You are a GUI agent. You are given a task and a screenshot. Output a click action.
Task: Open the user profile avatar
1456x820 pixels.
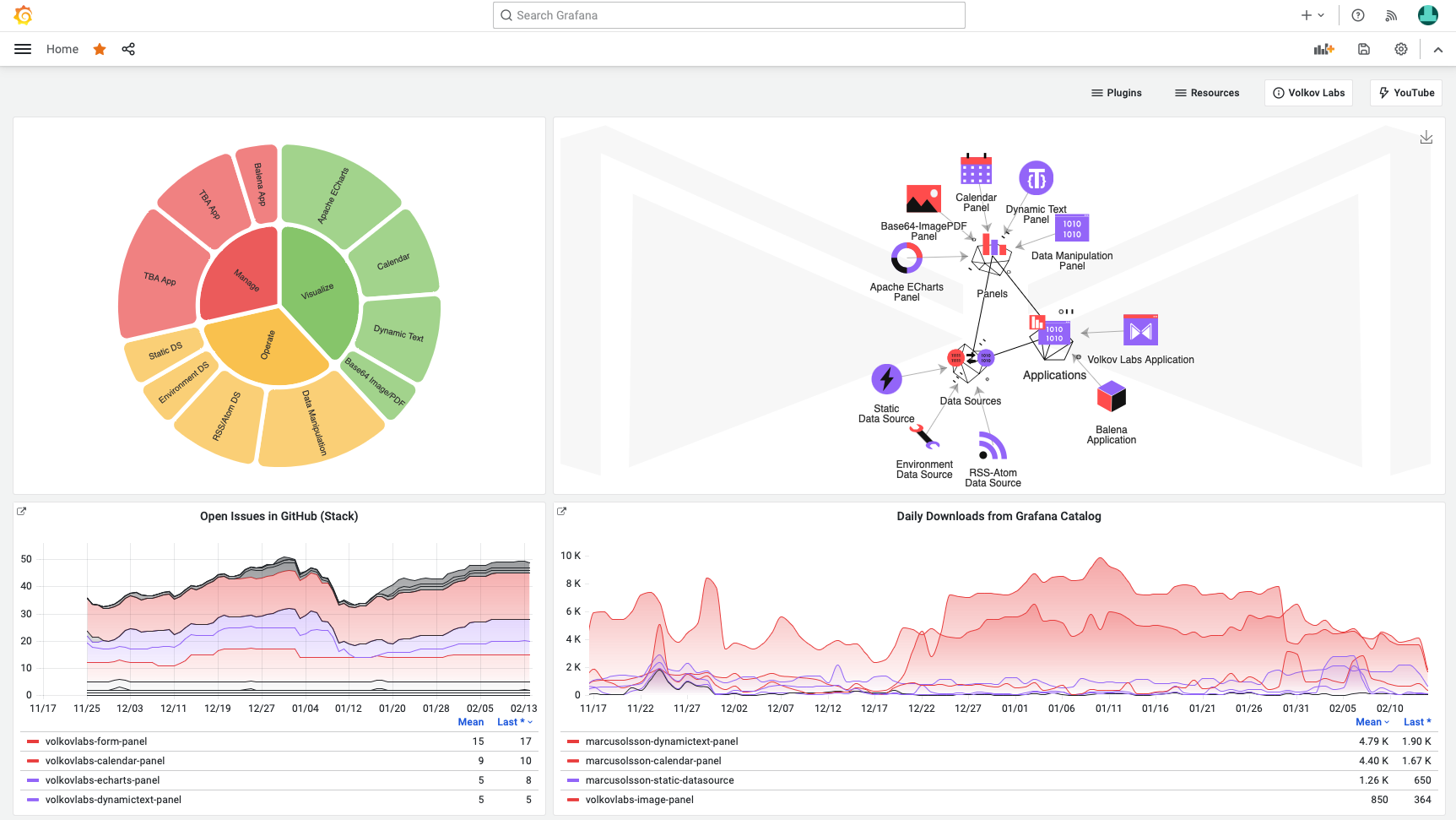pos(1428,15)
